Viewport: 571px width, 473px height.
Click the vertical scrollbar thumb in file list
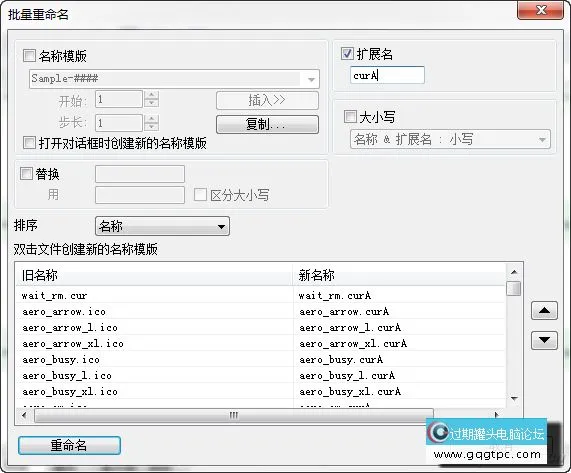click(x=514, y=288)
